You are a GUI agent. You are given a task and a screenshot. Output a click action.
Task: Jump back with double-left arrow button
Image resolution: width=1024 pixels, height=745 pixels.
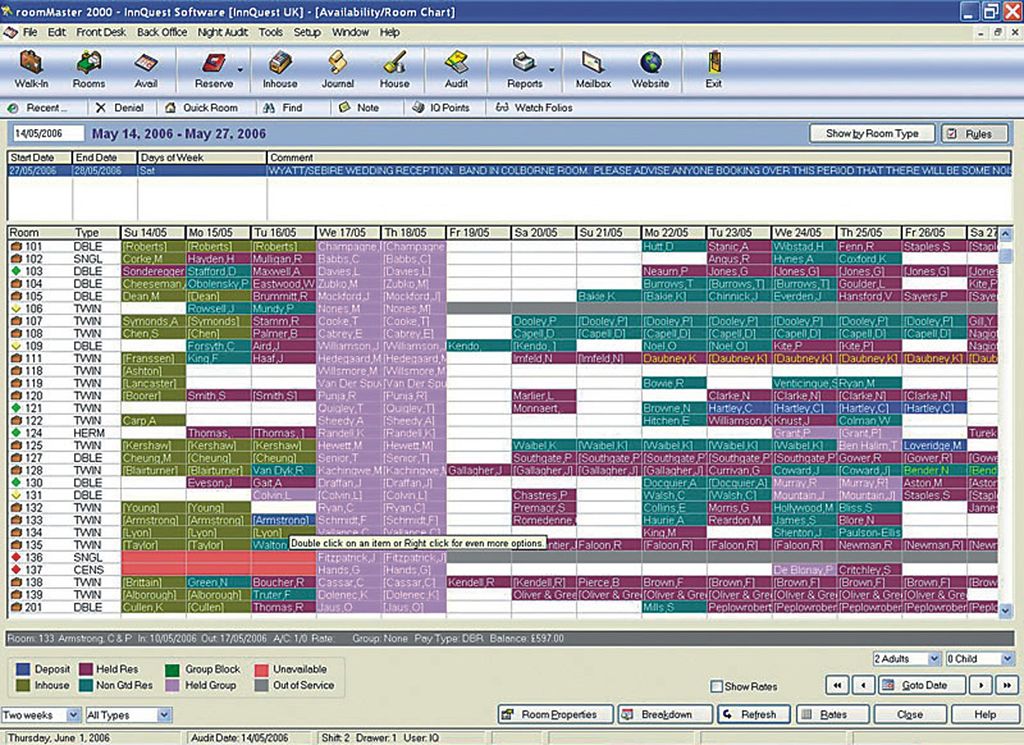(x=837, y=685)
